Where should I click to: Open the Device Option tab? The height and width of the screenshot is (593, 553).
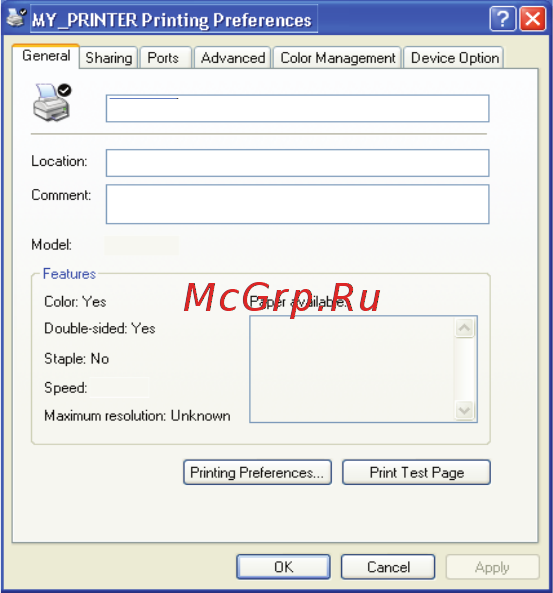(454, 58)
